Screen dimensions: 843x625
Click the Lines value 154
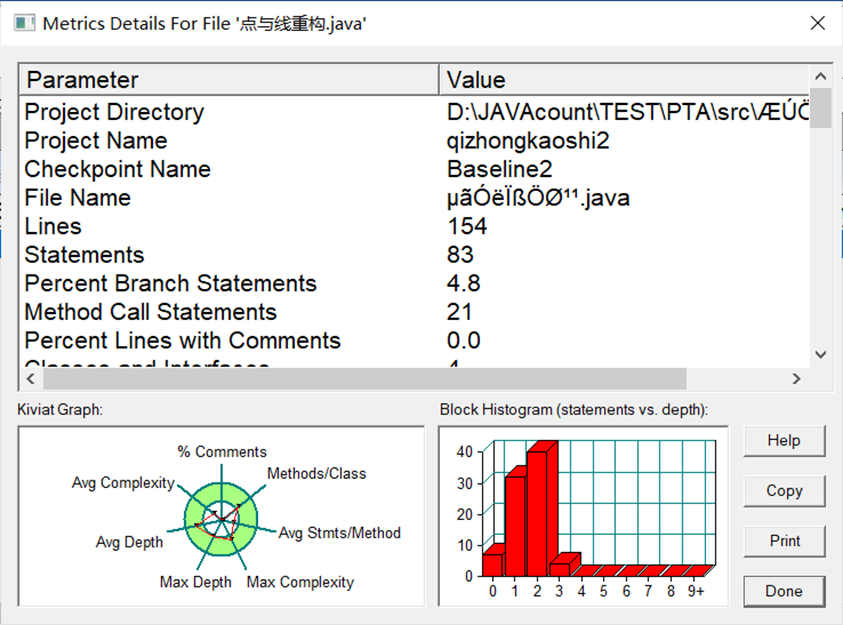coord(467,226)
